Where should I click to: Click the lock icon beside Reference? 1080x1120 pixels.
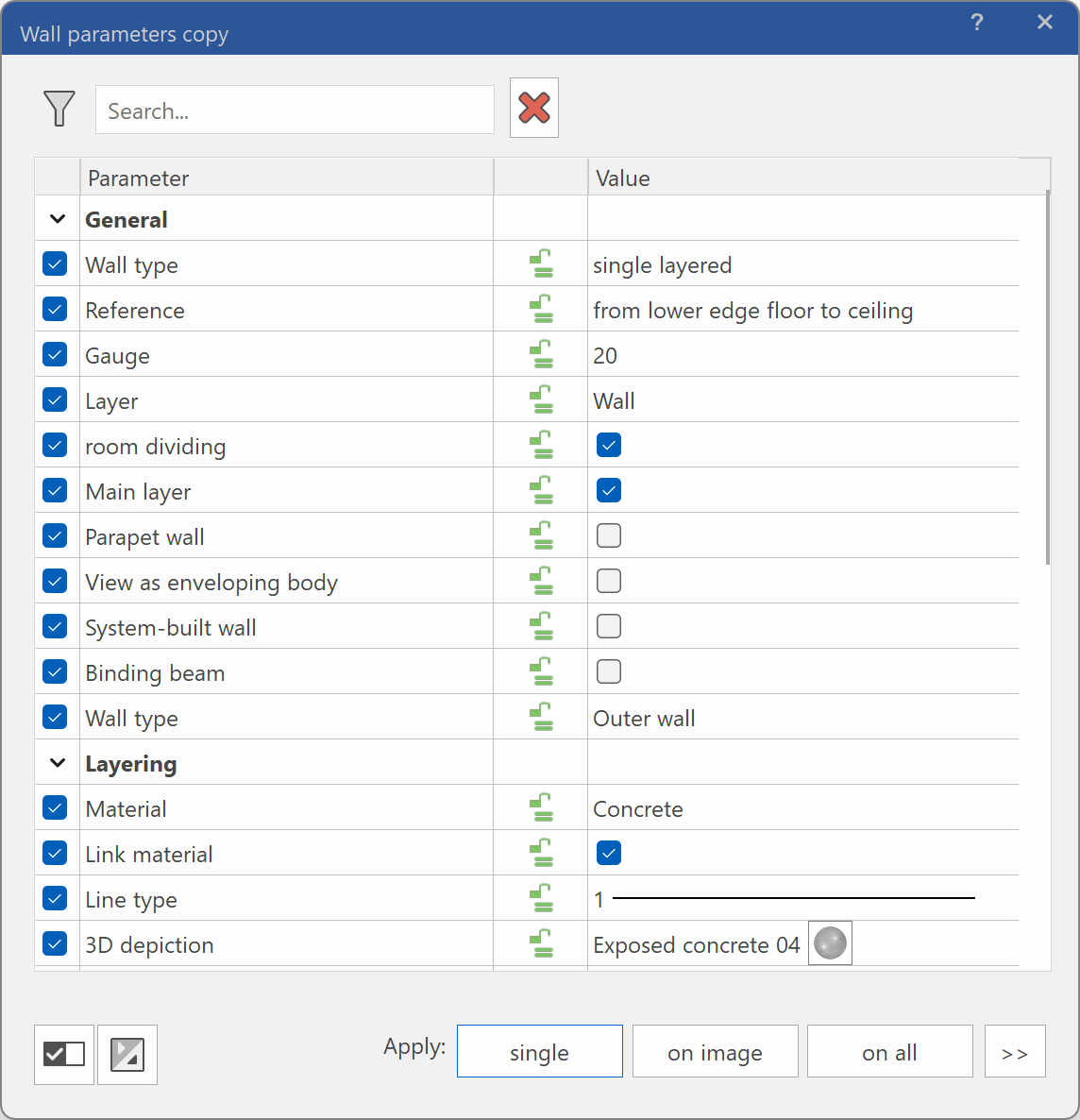540,309
